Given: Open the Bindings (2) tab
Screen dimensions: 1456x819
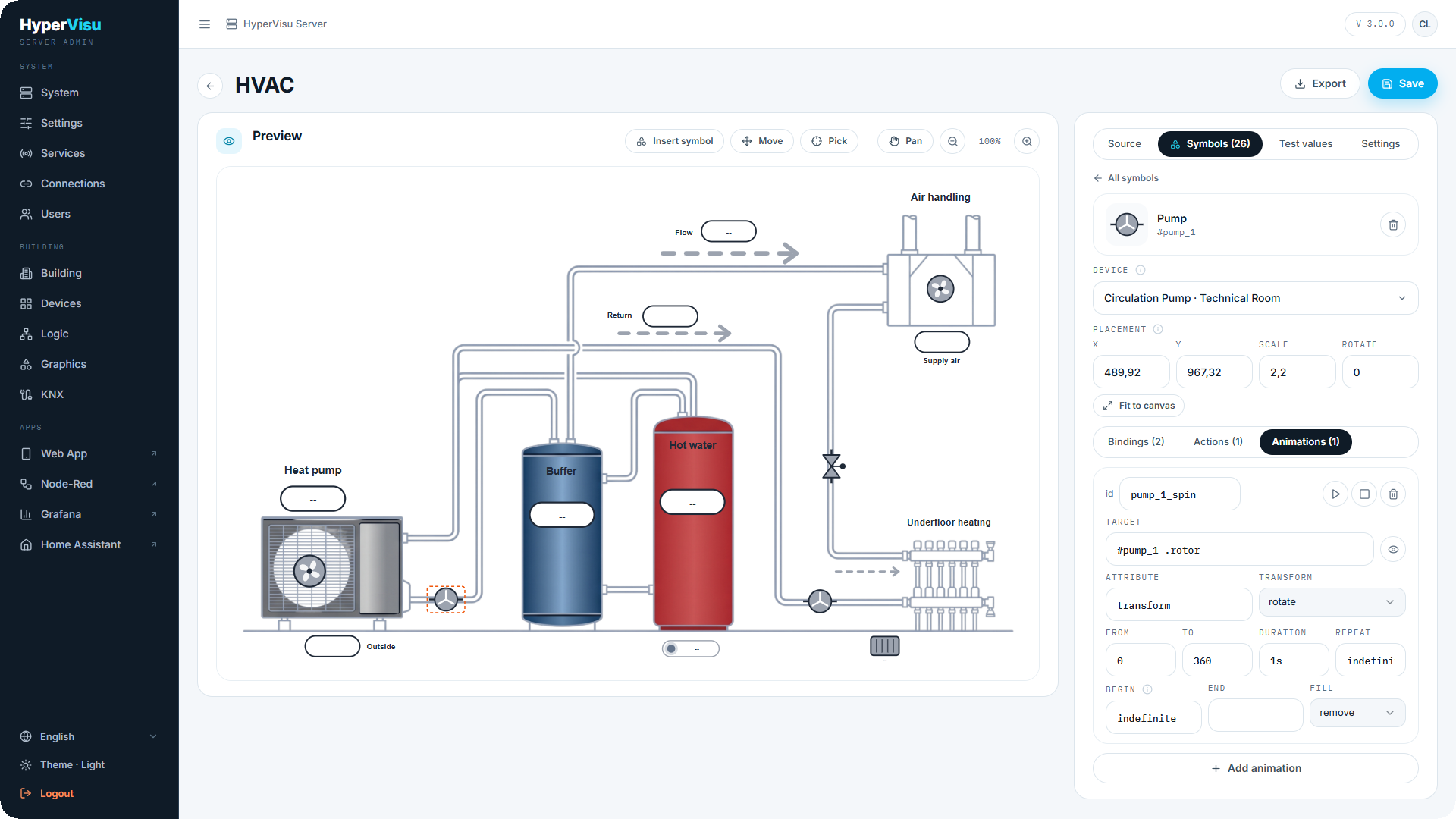Looking at the screenshot, I should point(1135,442).
